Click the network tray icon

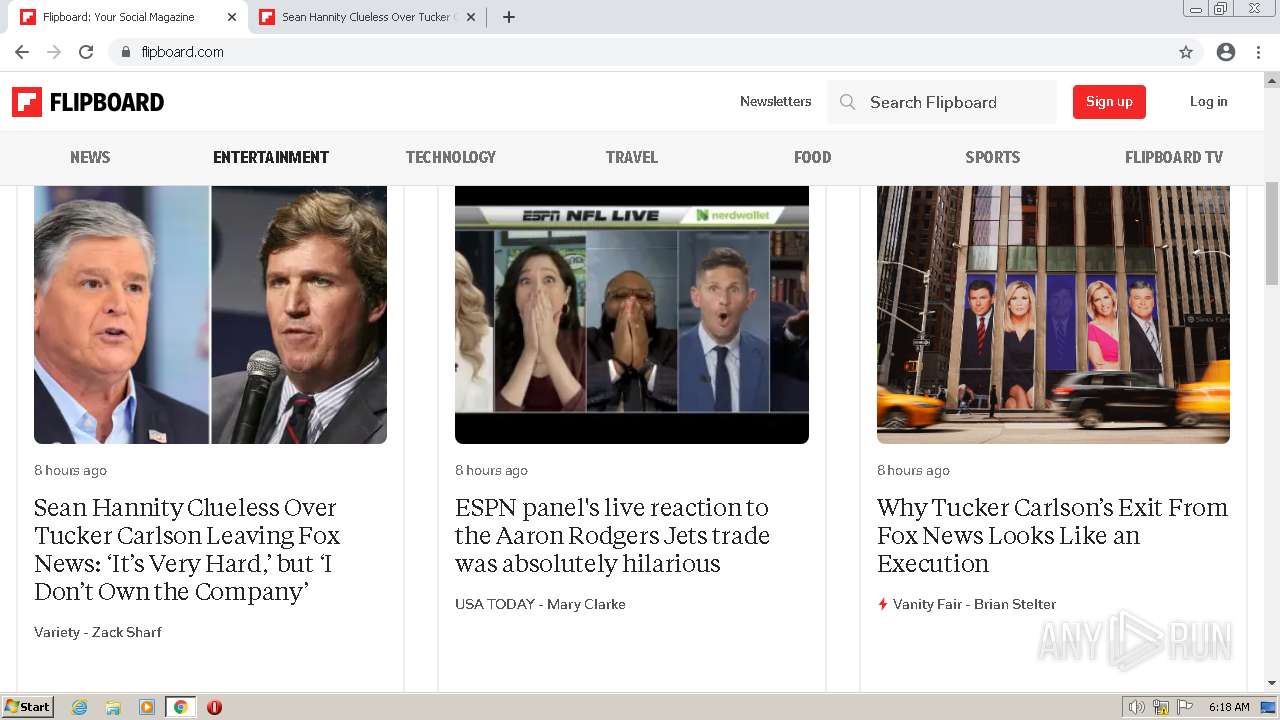click(1161, 707)
